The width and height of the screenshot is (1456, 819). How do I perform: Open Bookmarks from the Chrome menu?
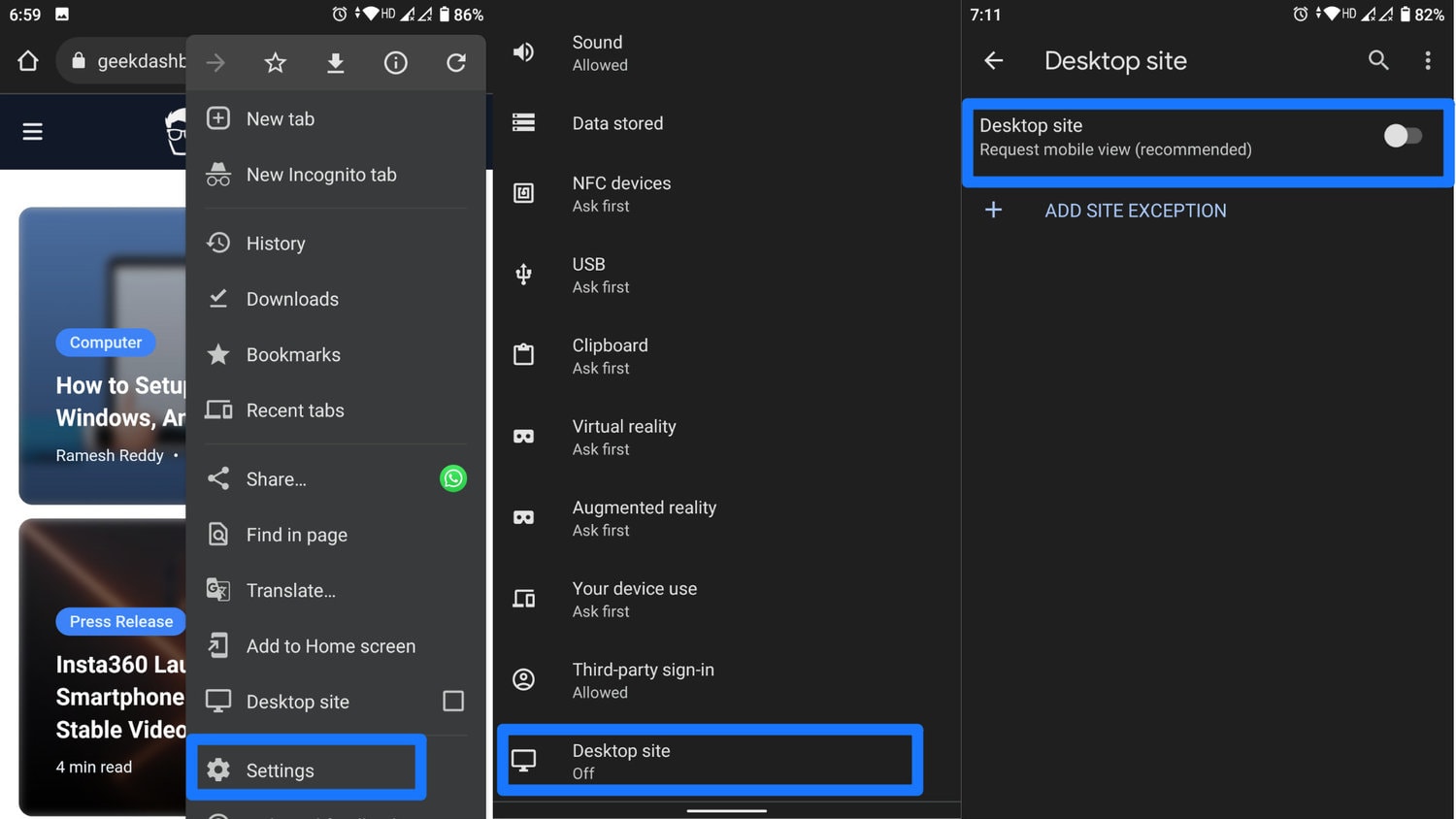[336, 354]
